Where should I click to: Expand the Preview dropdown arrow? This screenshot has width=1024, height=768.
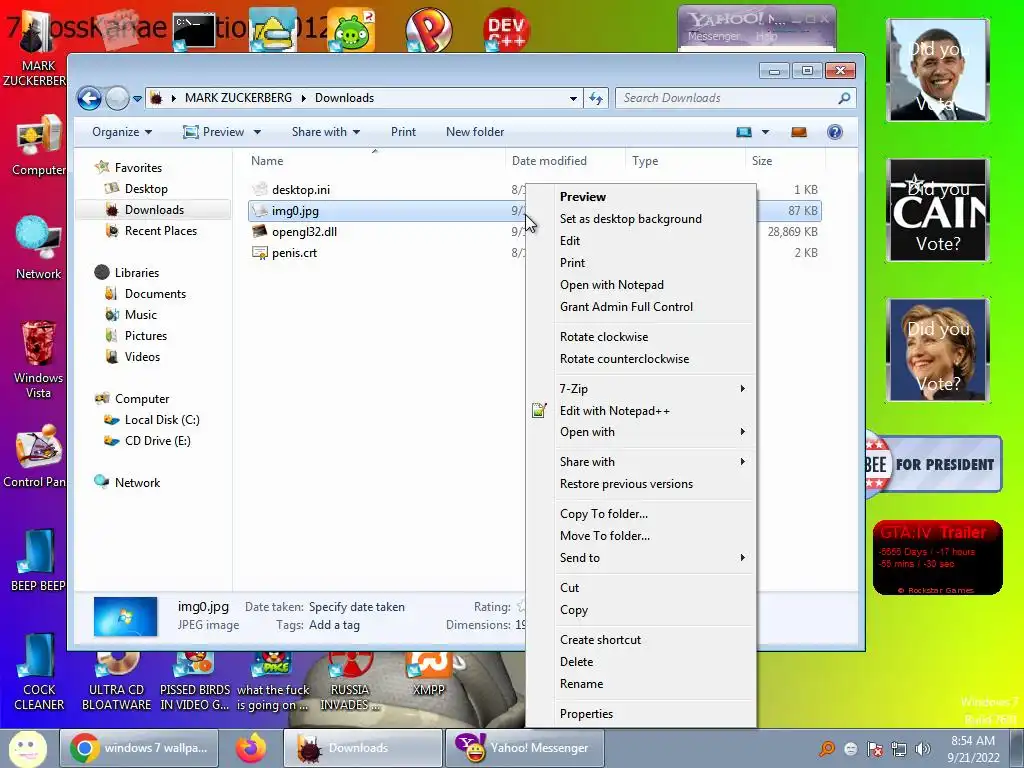(x=257, y=132)
